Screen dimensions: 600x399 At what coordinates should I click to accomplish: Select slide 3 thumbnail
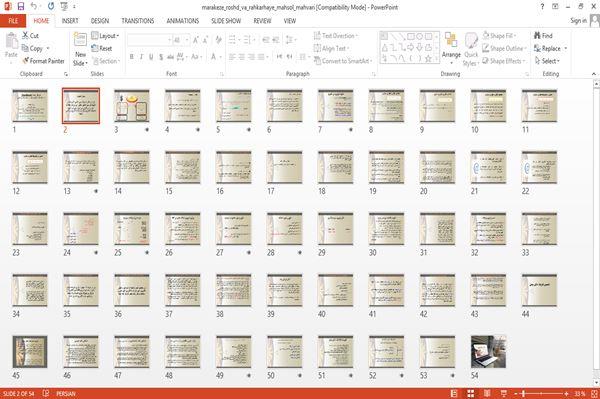tap(132, 106)
